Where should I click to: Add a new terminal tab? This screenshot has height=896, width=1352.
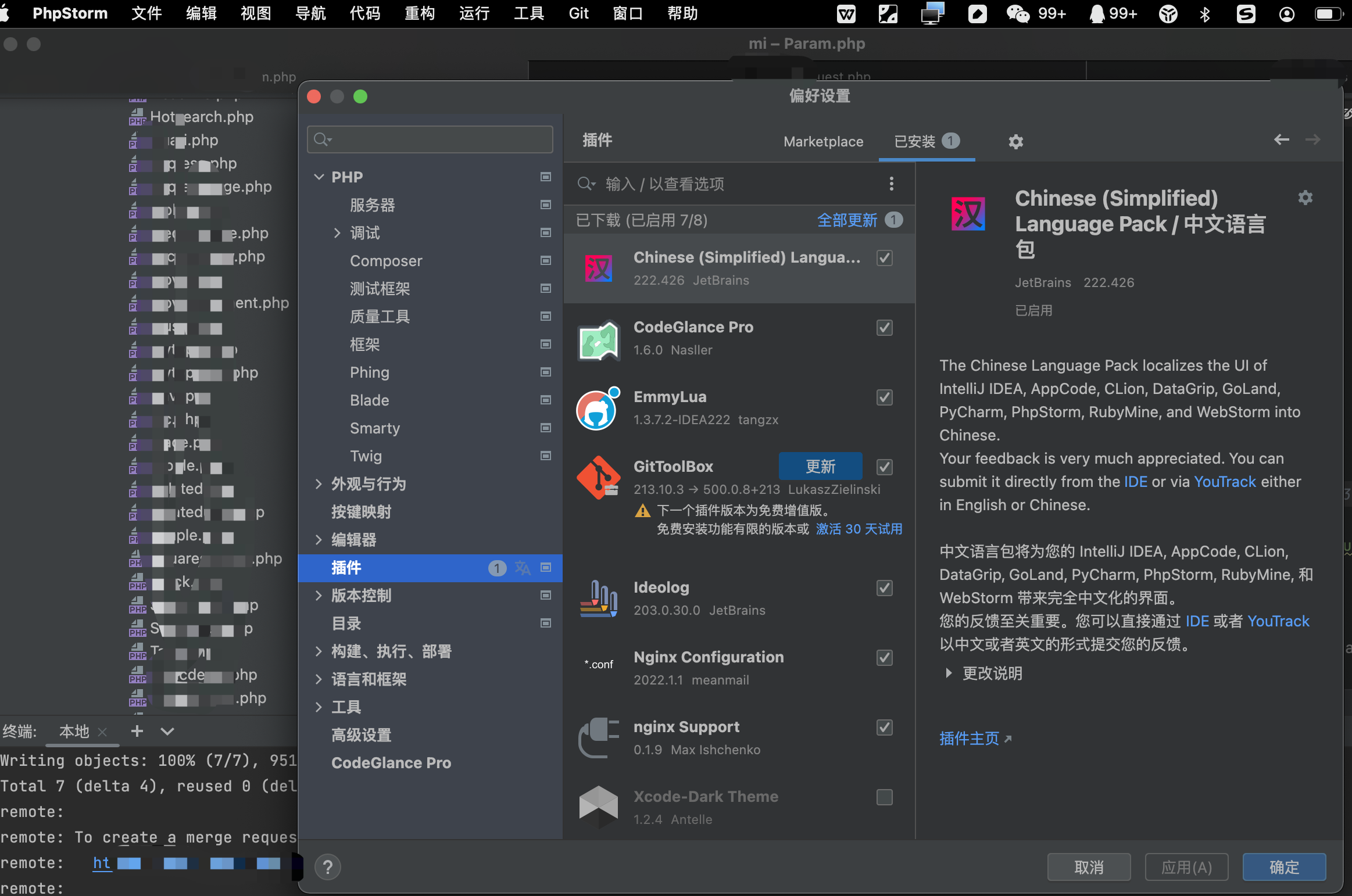(137, 731)
